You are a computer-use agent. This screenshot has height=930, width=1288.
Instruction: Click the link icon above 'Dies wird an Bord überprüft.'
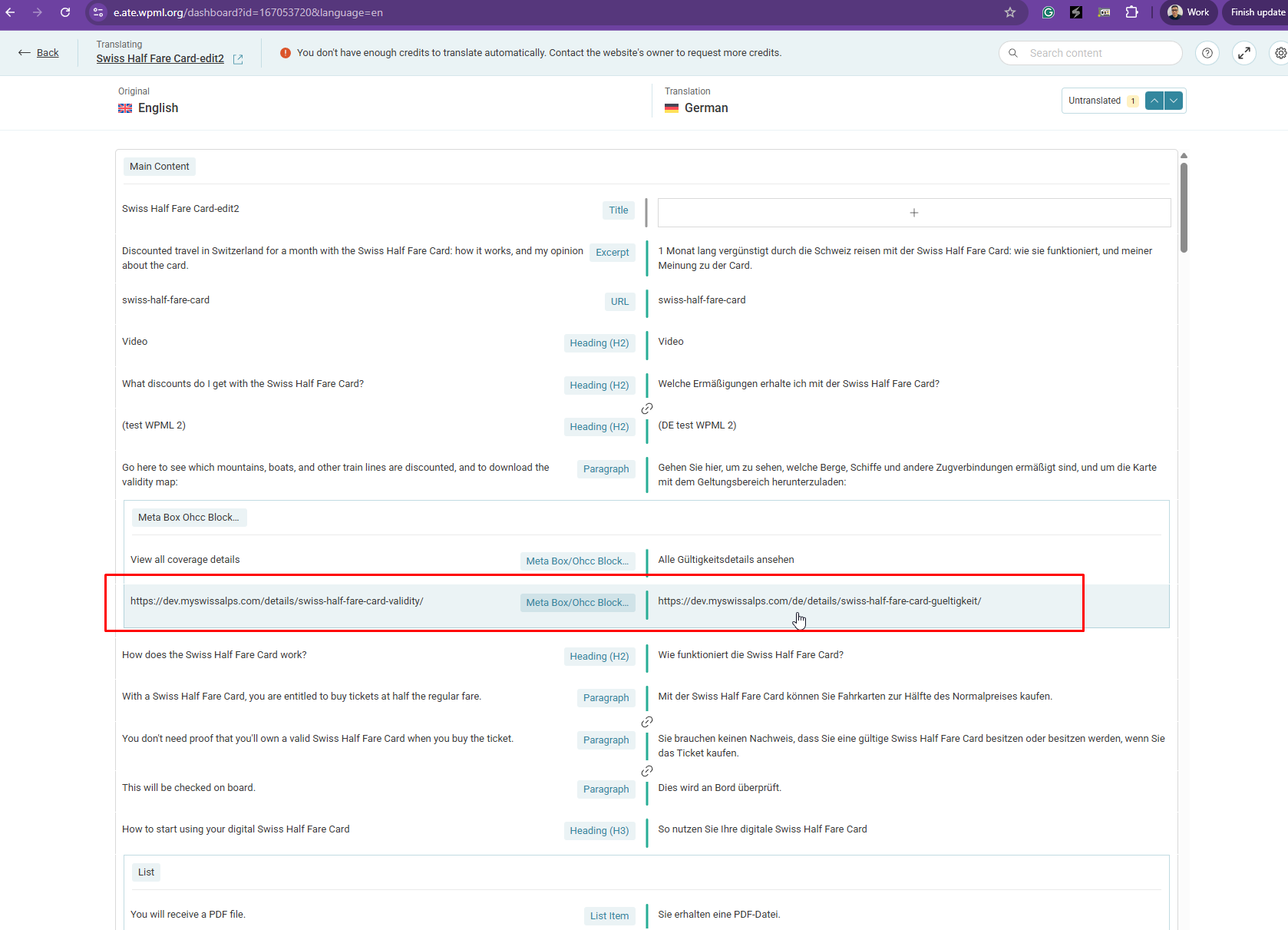(x=647, y=771)
